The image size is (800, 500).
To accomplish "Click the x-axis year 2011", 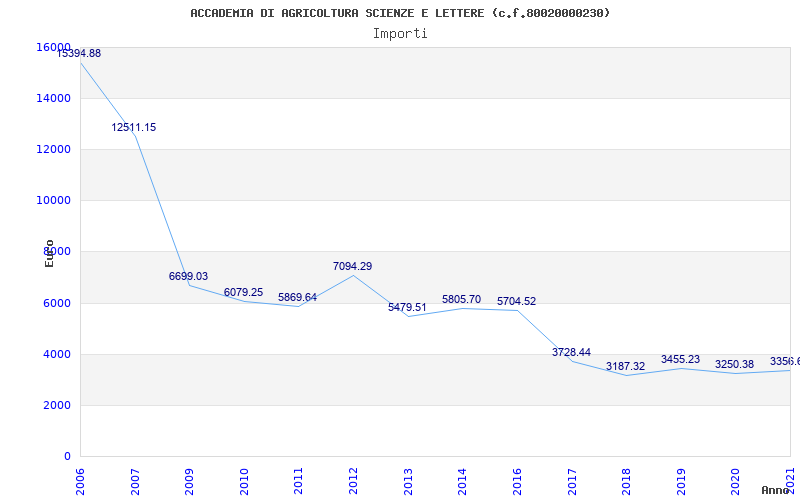I will 298,481.
